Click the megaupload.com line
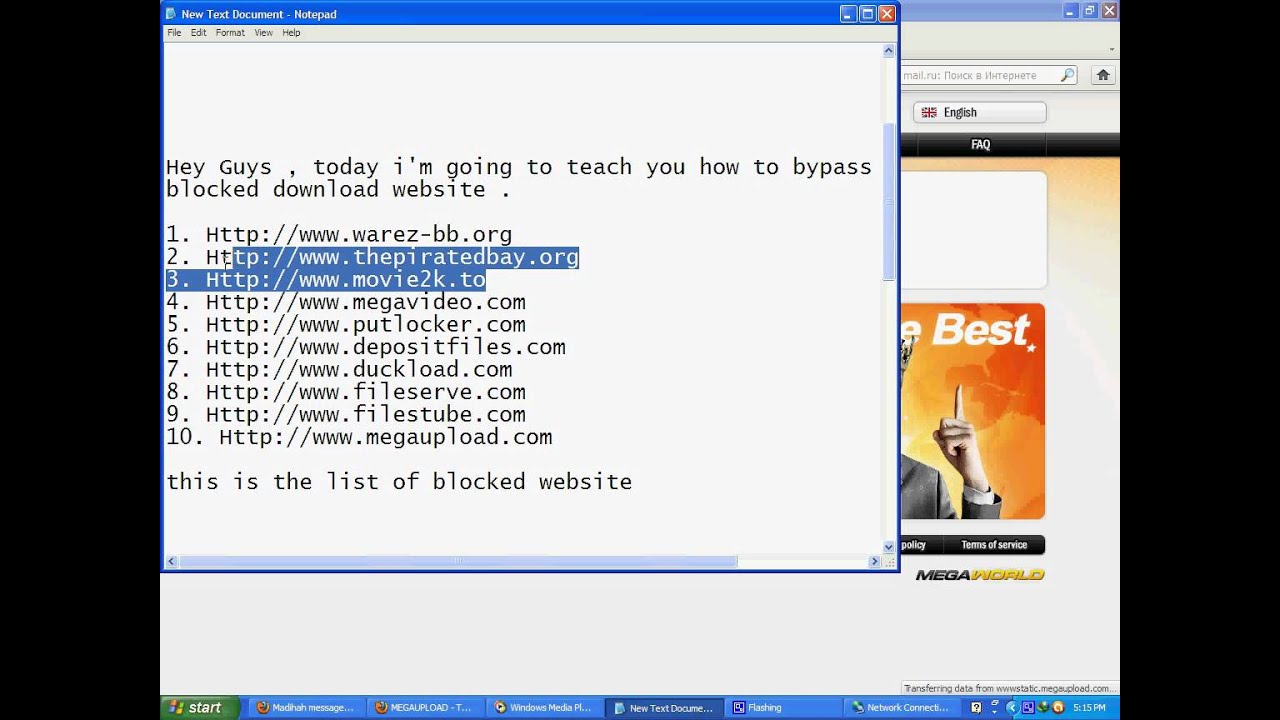Screen dimensions: 1280x720 point(359,437)
